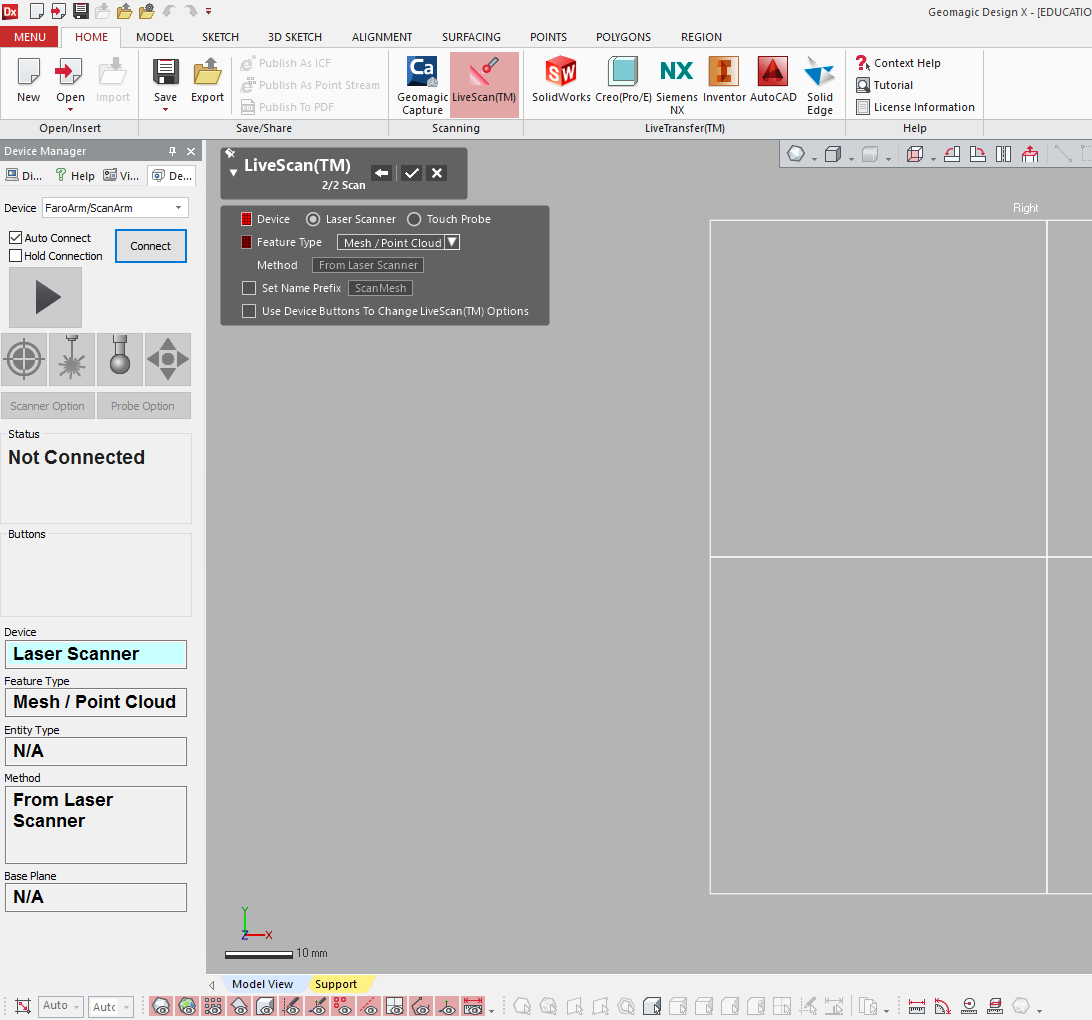Image resolution: width=1092 pixels, height=1020 pixels.
Task: Toggle point cloud visibility eye icon
Action: point(213,1006)
